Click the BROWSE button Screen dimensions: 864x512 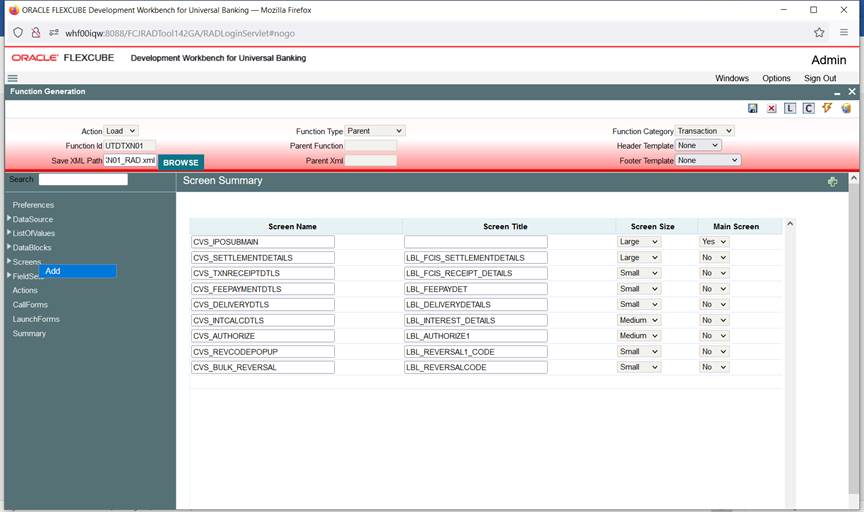point(181,163)
